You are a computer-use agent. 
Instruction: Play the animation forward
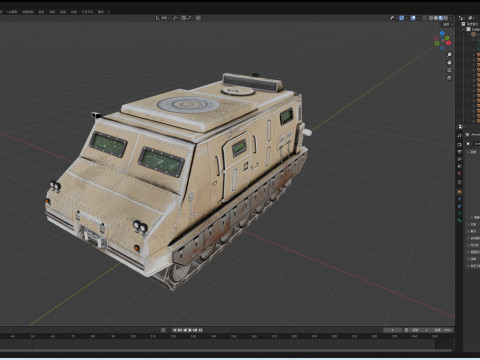(x=190, y=330)
